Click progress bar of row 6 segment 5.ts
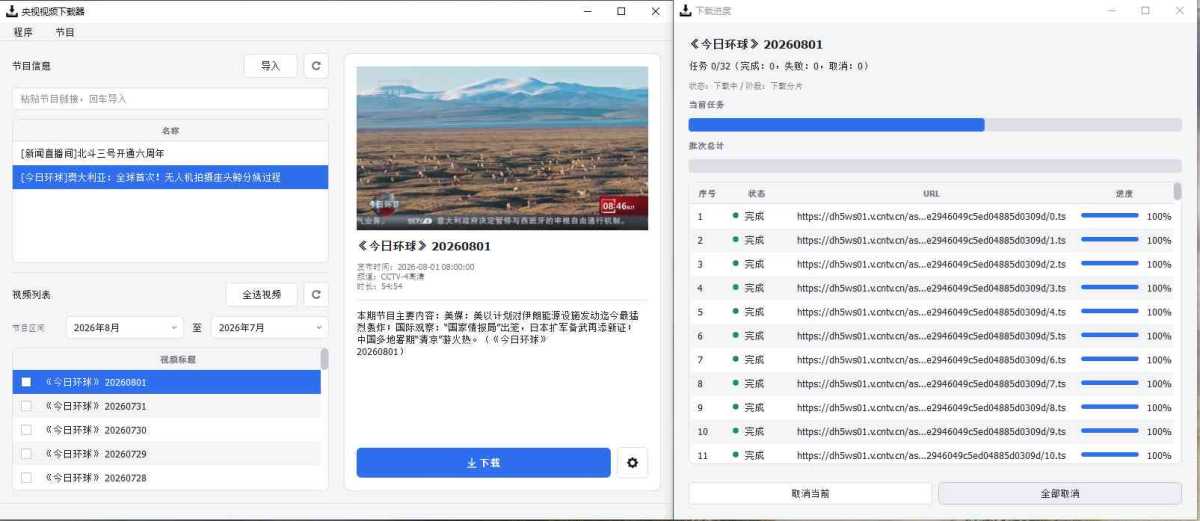The width and height of the screenshot is (1200, 521). (x=1110, y=336)
